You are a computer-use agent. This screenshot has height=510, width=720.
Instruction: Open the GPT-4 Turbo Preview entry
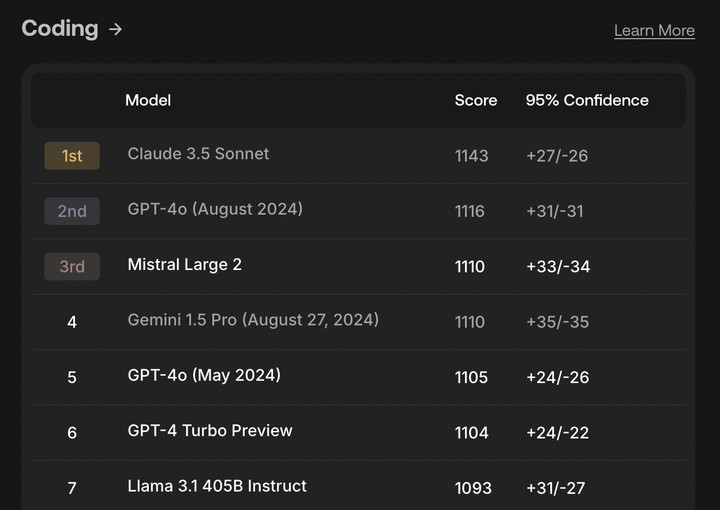click(210, 430)
